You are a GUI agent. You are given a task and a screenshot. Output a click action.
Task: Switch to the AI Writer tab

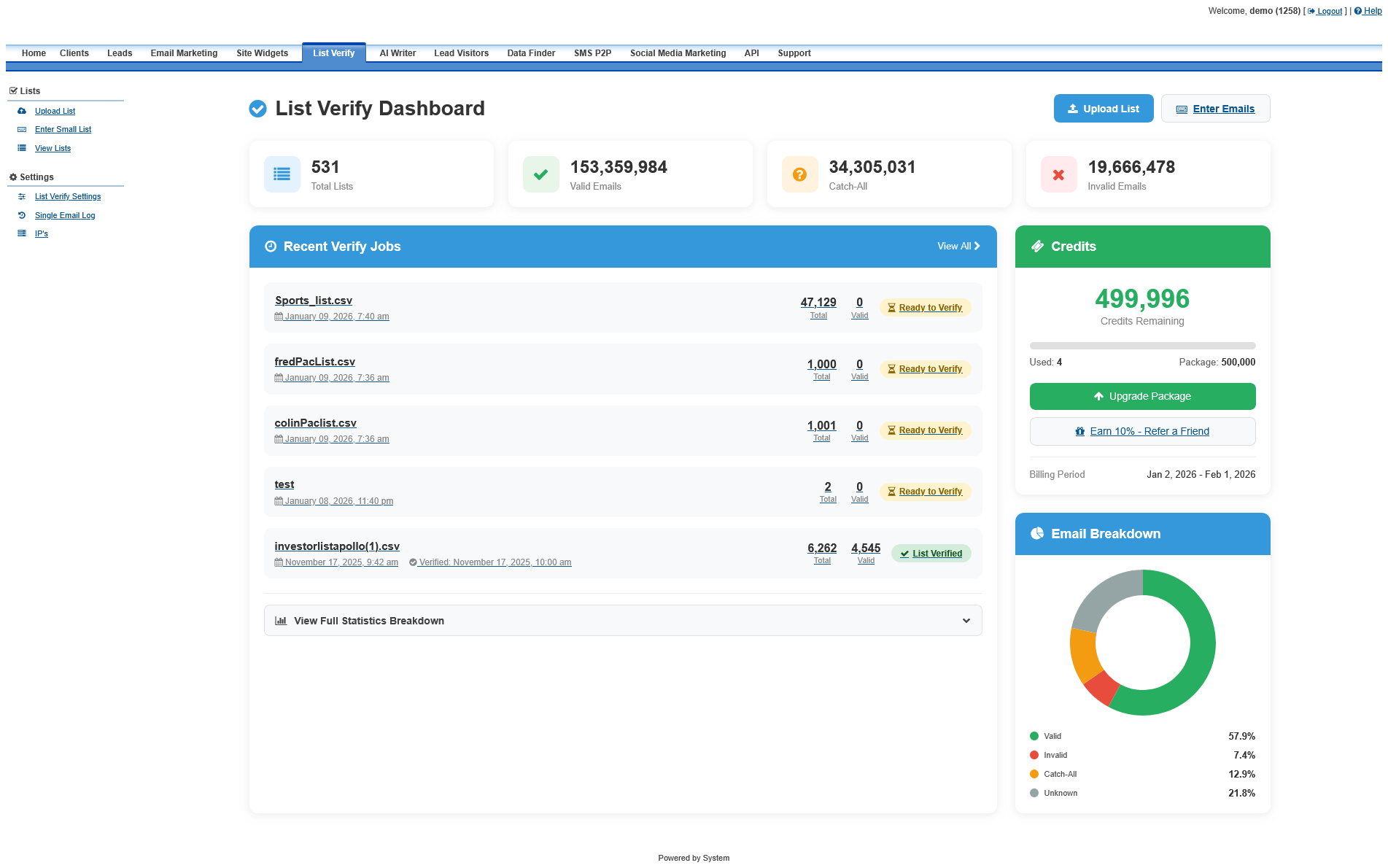(x=398, y=53)
